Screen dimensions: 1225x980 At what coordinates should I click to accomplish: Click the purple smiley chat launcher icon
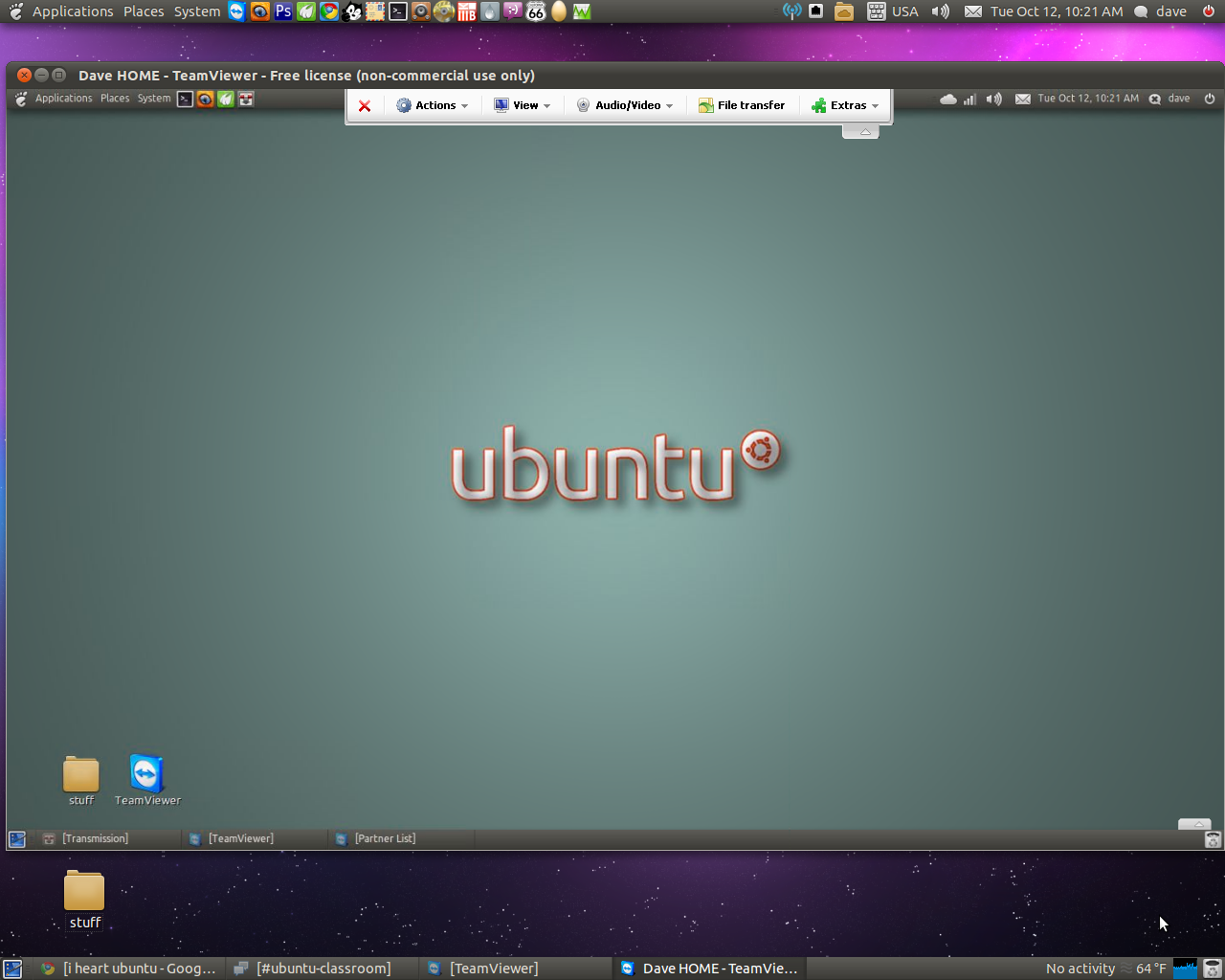click(513, 11)
